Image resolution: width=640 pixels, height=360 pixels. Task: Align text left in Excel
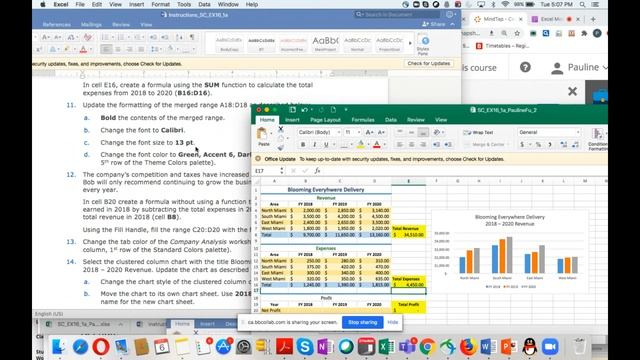click(x=400, y=144)
